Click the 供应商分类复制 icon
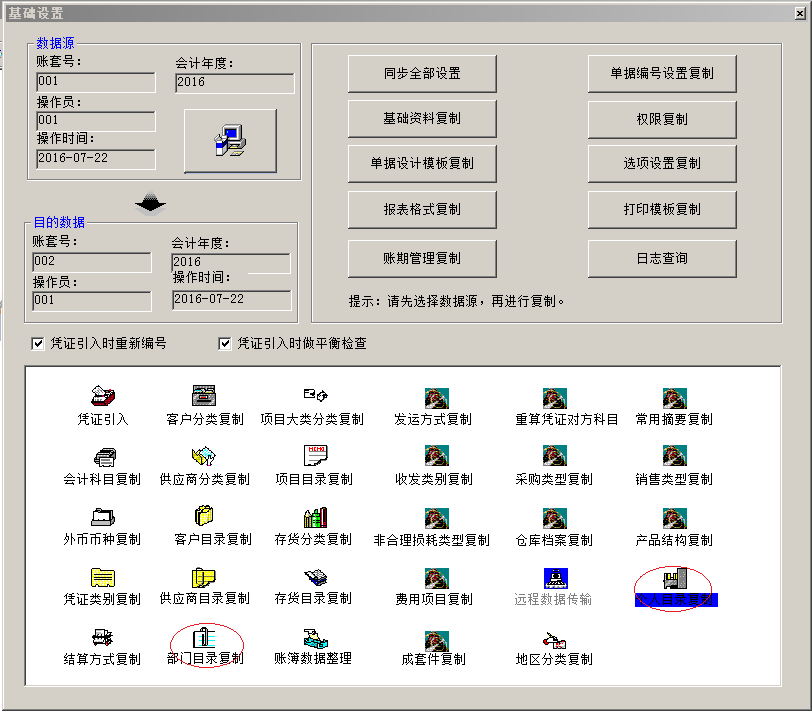Image resolution: width=812 pixels, height=712 pixels. tap(205, 457)
